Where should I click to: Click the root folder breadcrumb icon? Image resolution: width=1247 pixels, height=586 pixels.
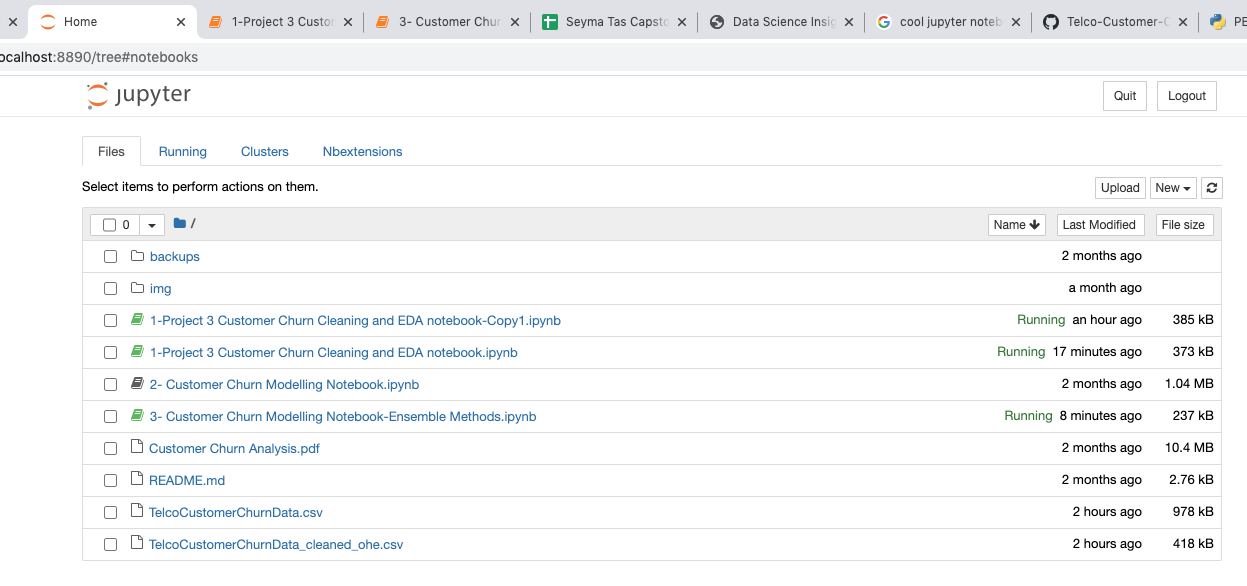click(x=180, y=224)
